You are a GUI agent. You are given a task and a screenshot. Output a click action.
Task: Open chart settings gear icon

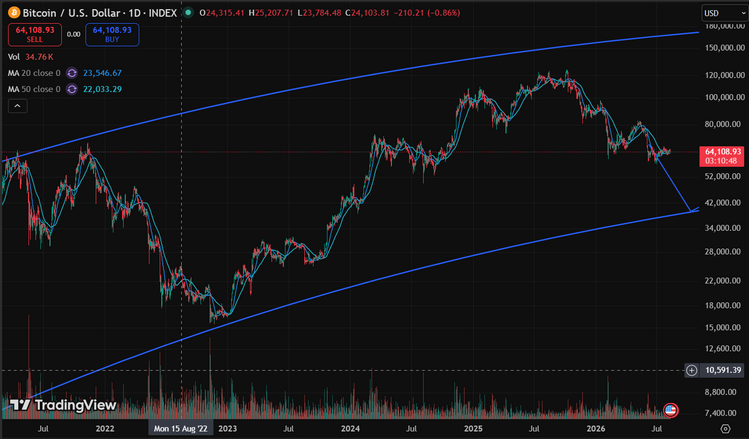(725, 428)
